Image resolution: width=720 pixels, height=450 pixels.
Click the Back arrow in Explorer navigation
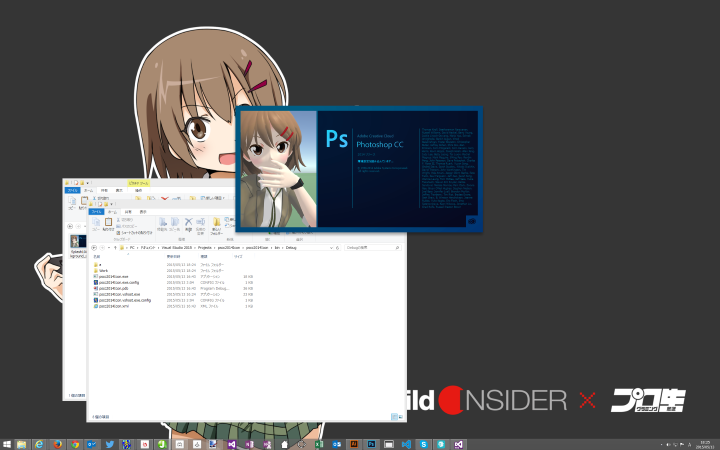coord(94,246)
